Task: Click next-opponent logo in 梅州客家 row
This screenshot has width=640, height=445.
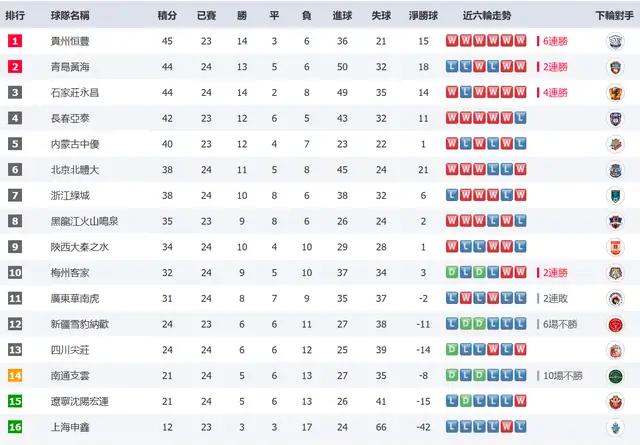Action: (x=616, y=273)
